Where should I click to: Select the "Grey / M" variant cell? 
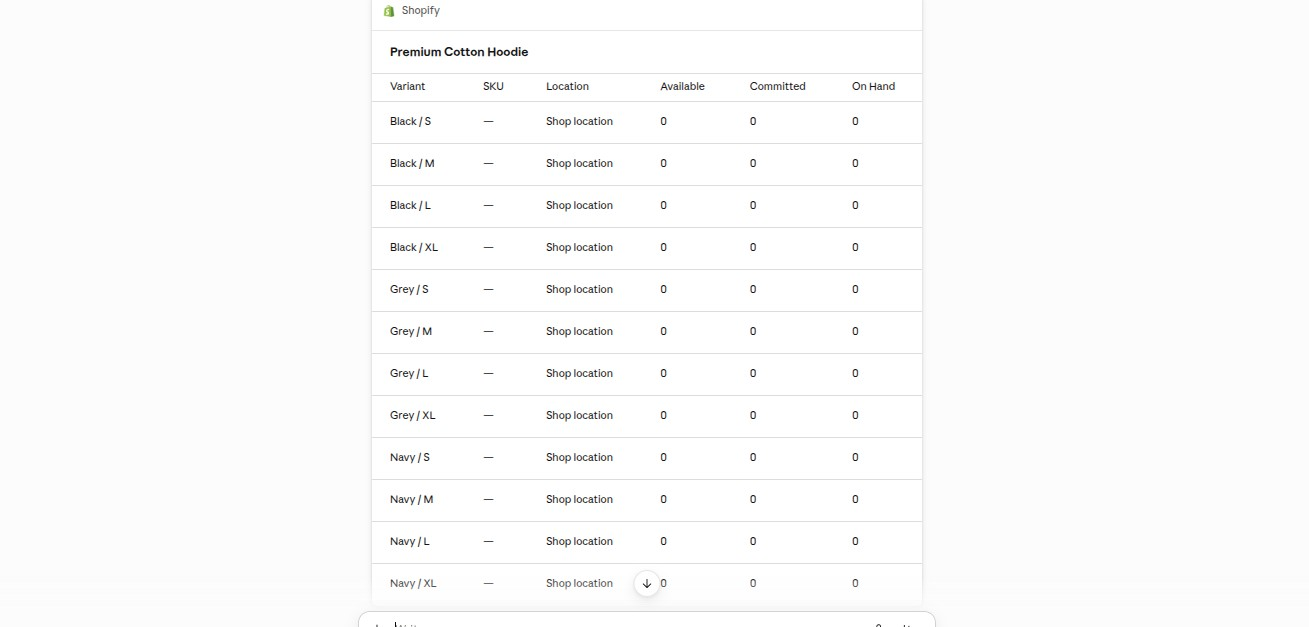point(411,332)
